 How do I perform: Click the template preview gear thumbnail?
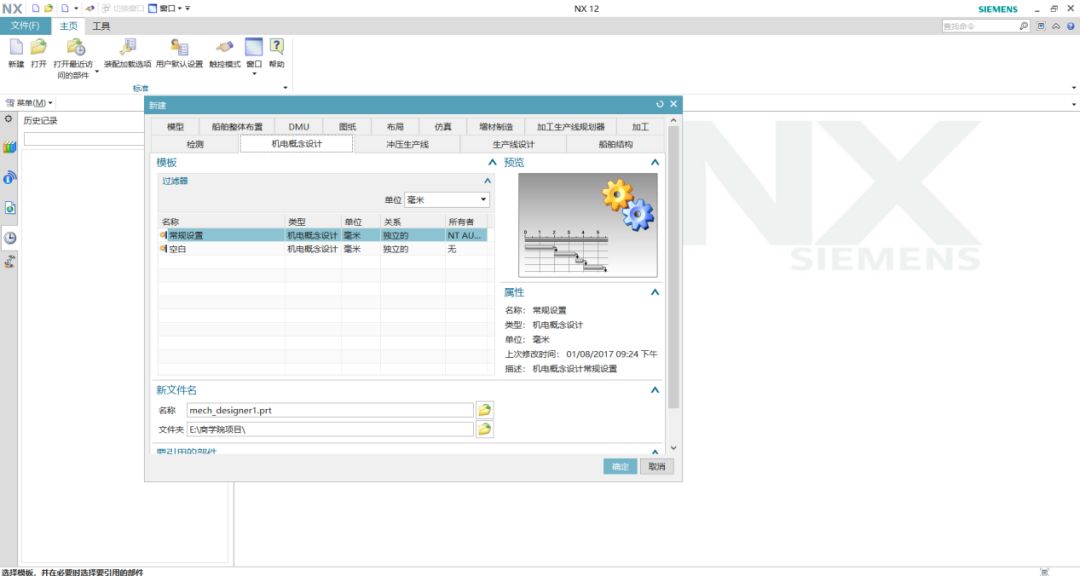click(588, 225)
